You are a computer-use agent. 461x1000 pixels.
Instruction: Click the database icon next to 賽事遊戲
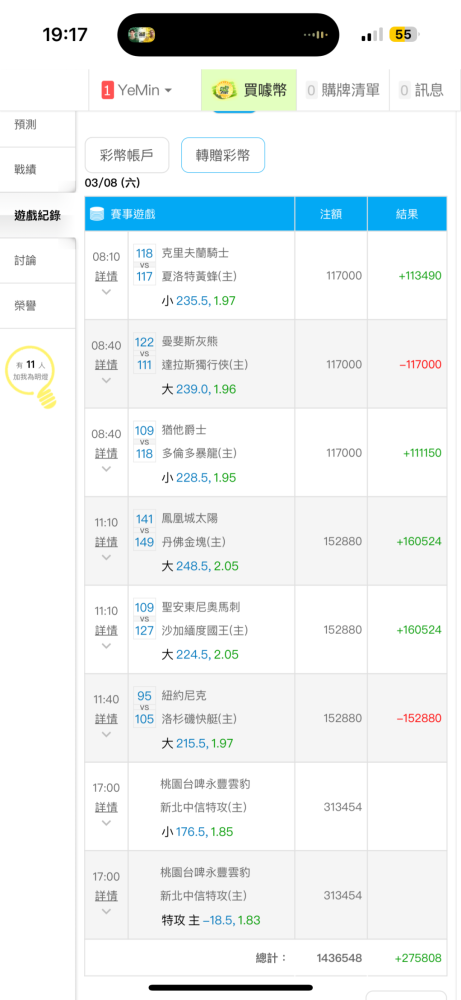(97, 214)
